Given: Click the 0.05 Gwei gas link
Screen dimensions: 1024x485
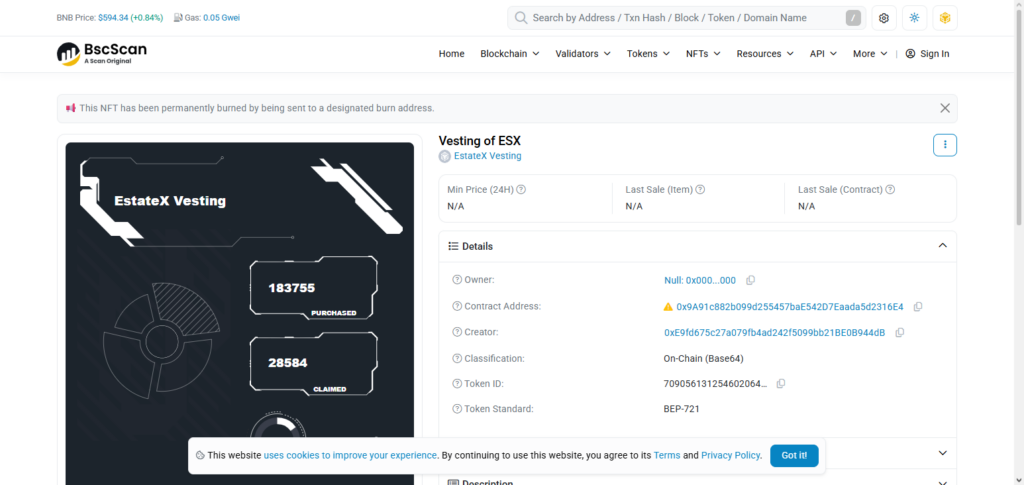Looking at the screenshot, I should 221,18.
